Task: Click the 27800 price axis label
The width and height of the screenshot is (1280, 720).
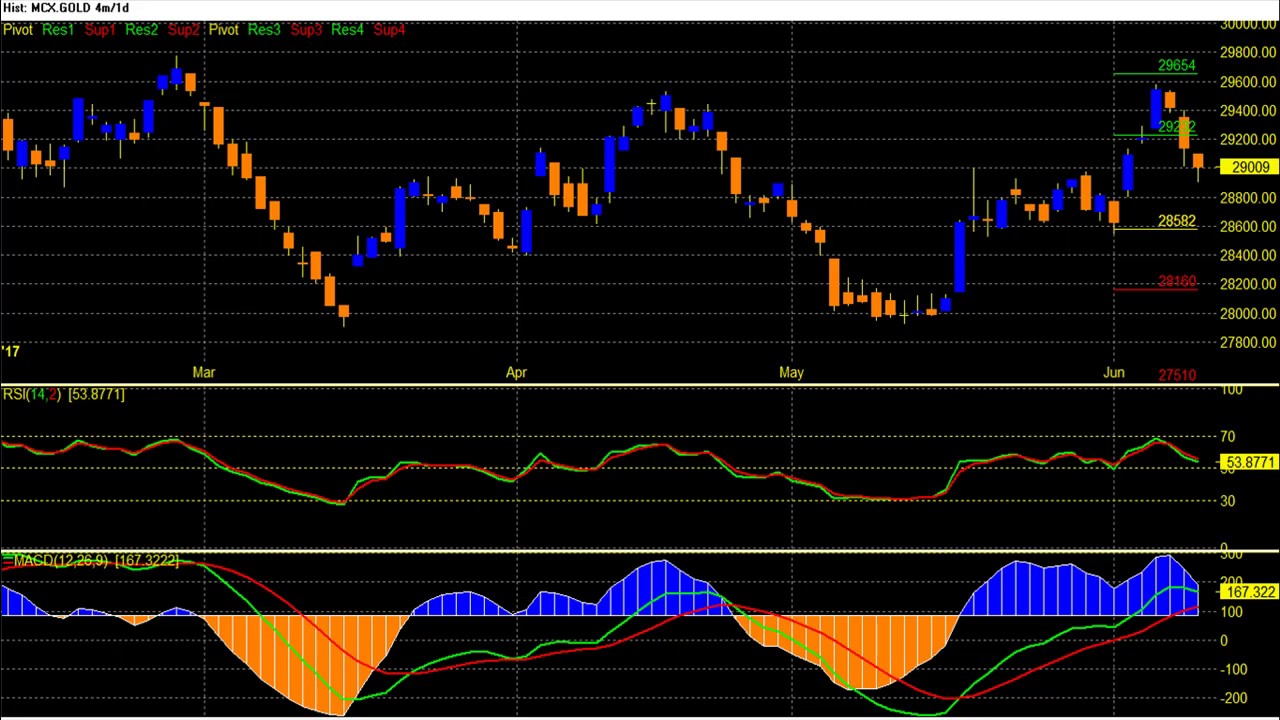Action: tap(1248, 342)
